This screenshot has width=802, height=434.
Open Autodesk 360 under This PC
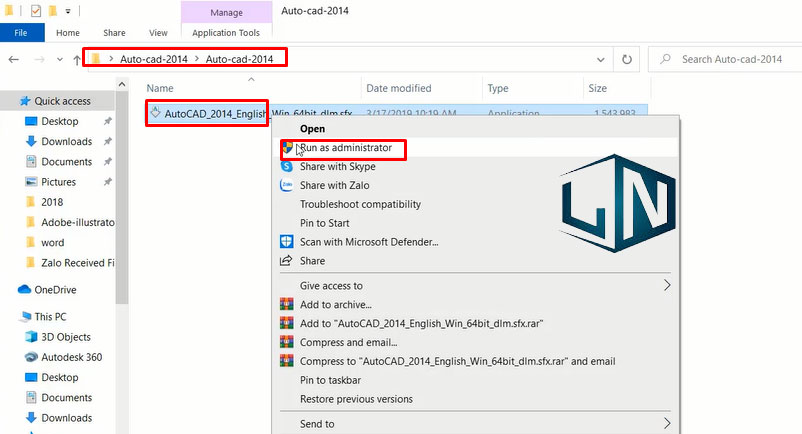click(72, 357)
